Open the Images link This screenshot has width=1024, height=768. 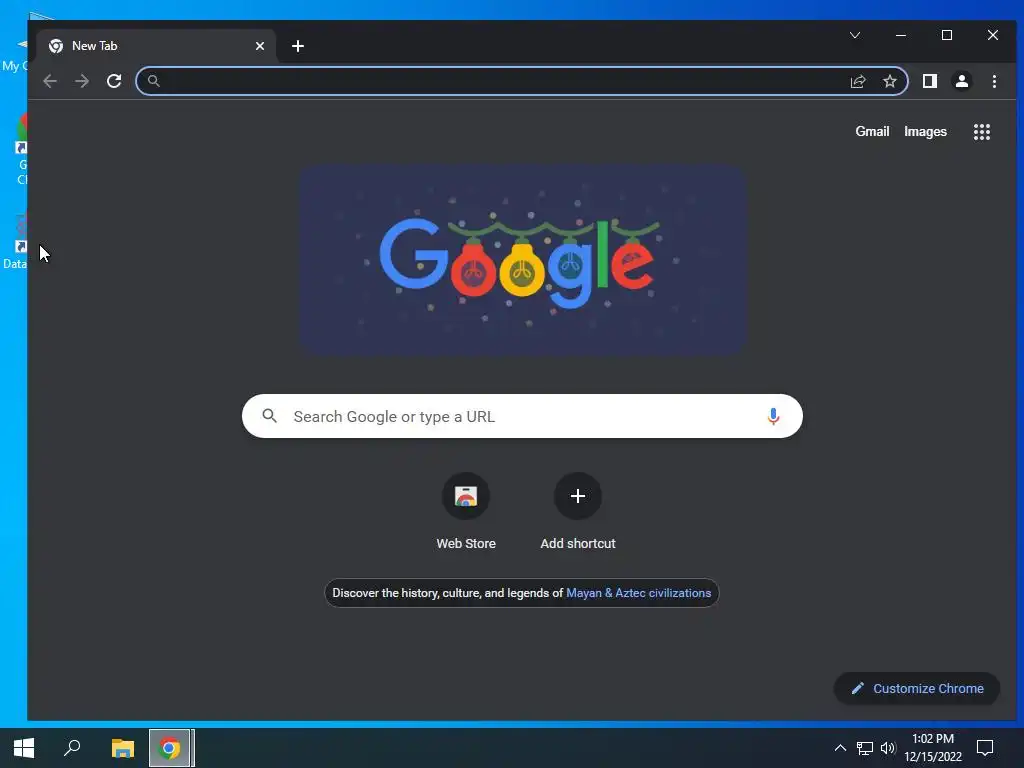click(x=925, y=131)
